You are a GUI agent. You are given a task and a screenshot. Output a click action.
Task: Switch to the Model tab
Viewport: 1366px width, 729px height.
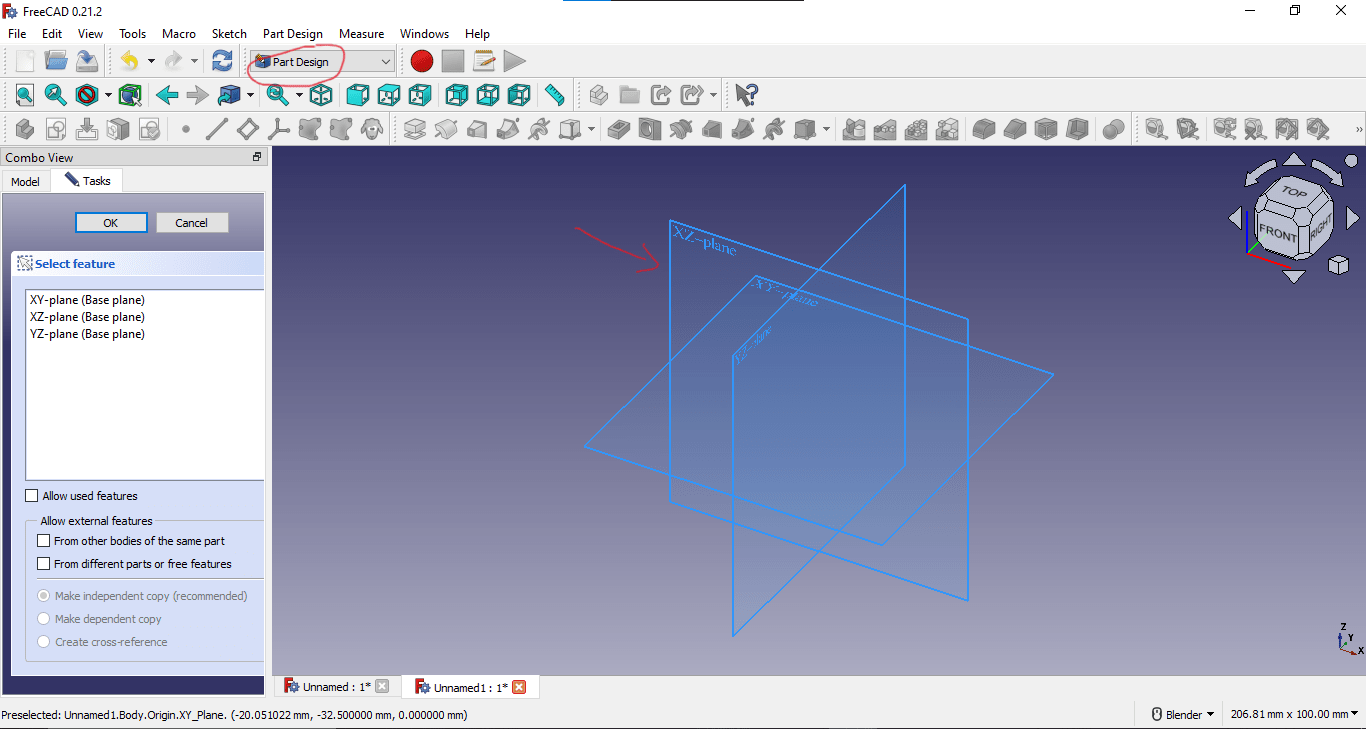coord(25,181)
